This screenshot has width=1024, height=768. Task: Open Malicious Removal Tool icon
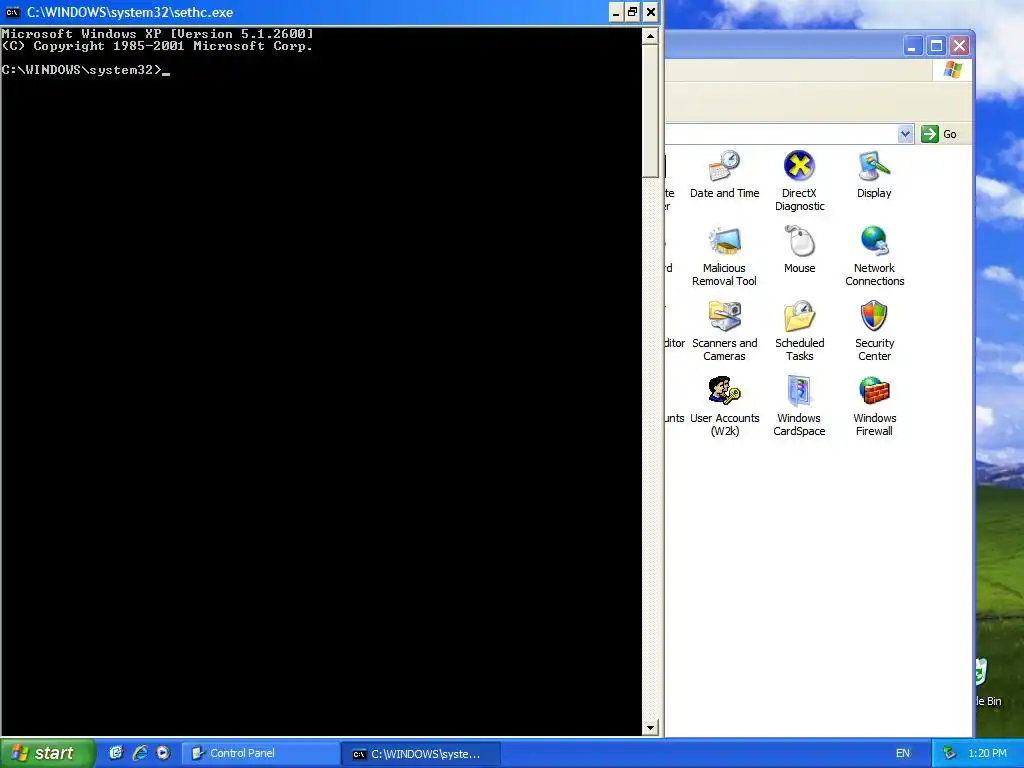pos(724,256)
